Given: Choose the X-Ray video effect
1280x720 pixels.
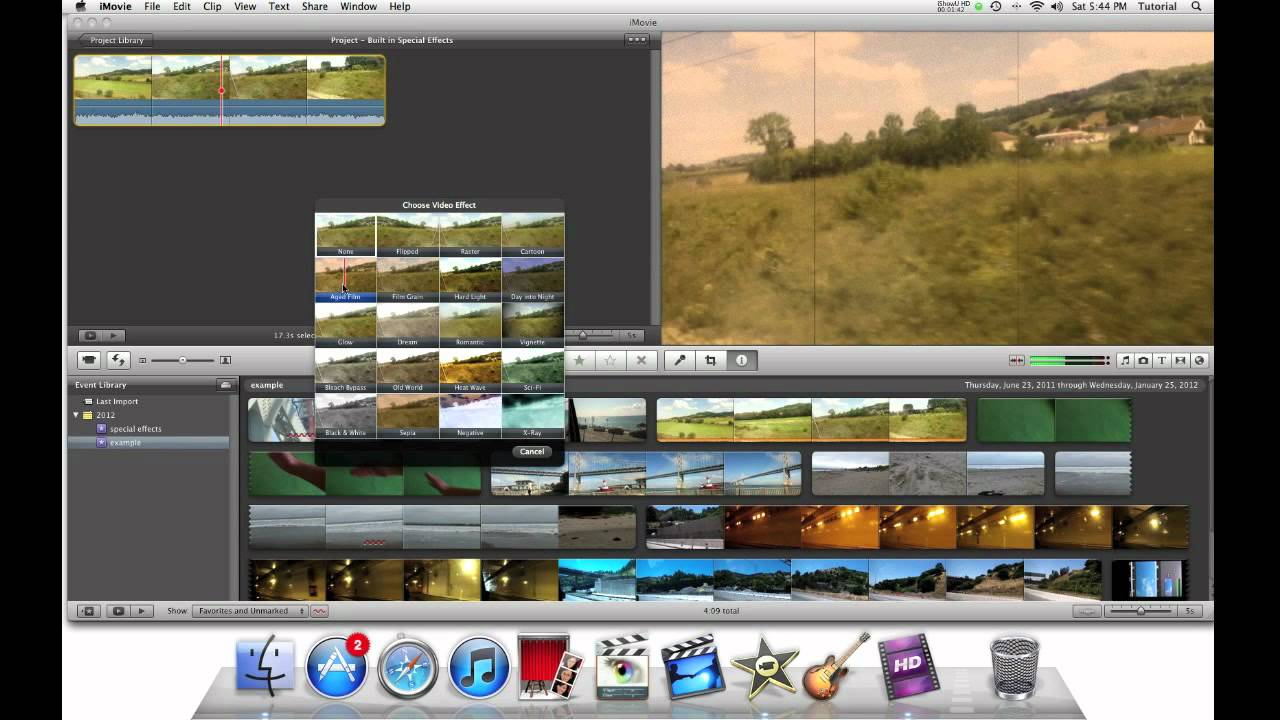Looking at the screenshot, I should pyautogui.click(x=532, y=416).
